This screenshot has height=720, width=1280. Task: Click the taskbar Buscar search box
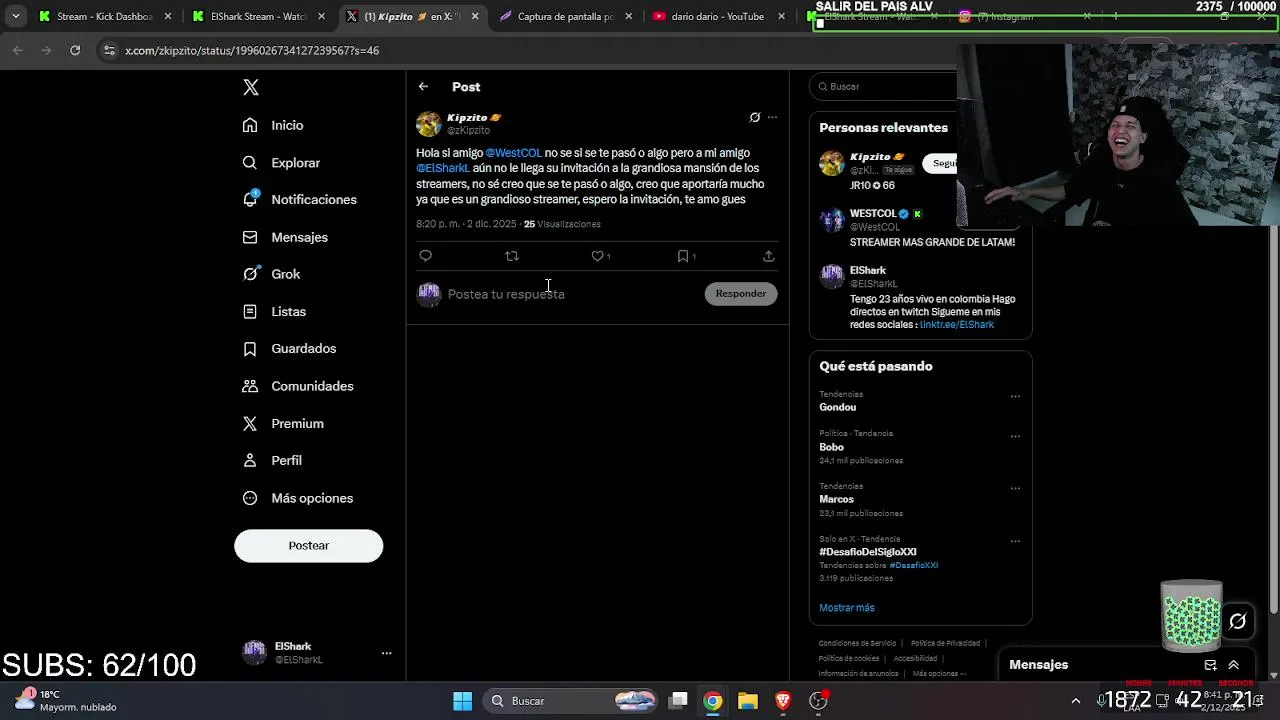pos(571,701)
